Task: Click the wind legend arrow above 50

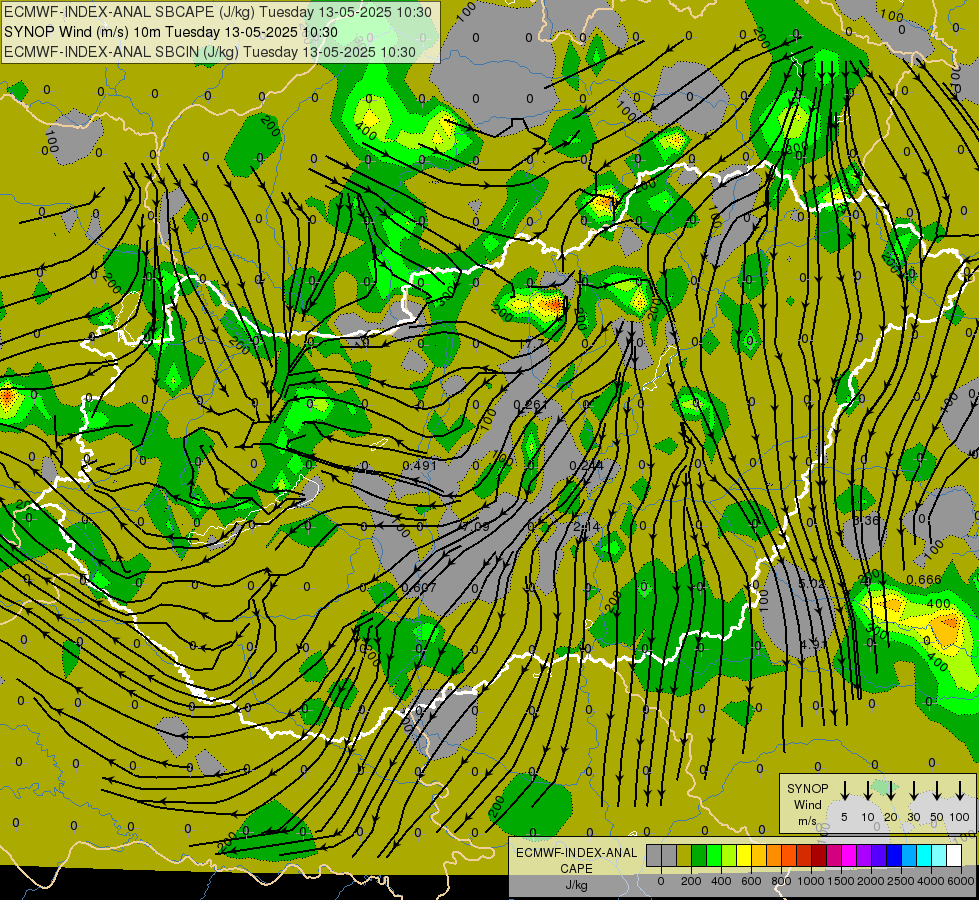Action: (937, 789)
